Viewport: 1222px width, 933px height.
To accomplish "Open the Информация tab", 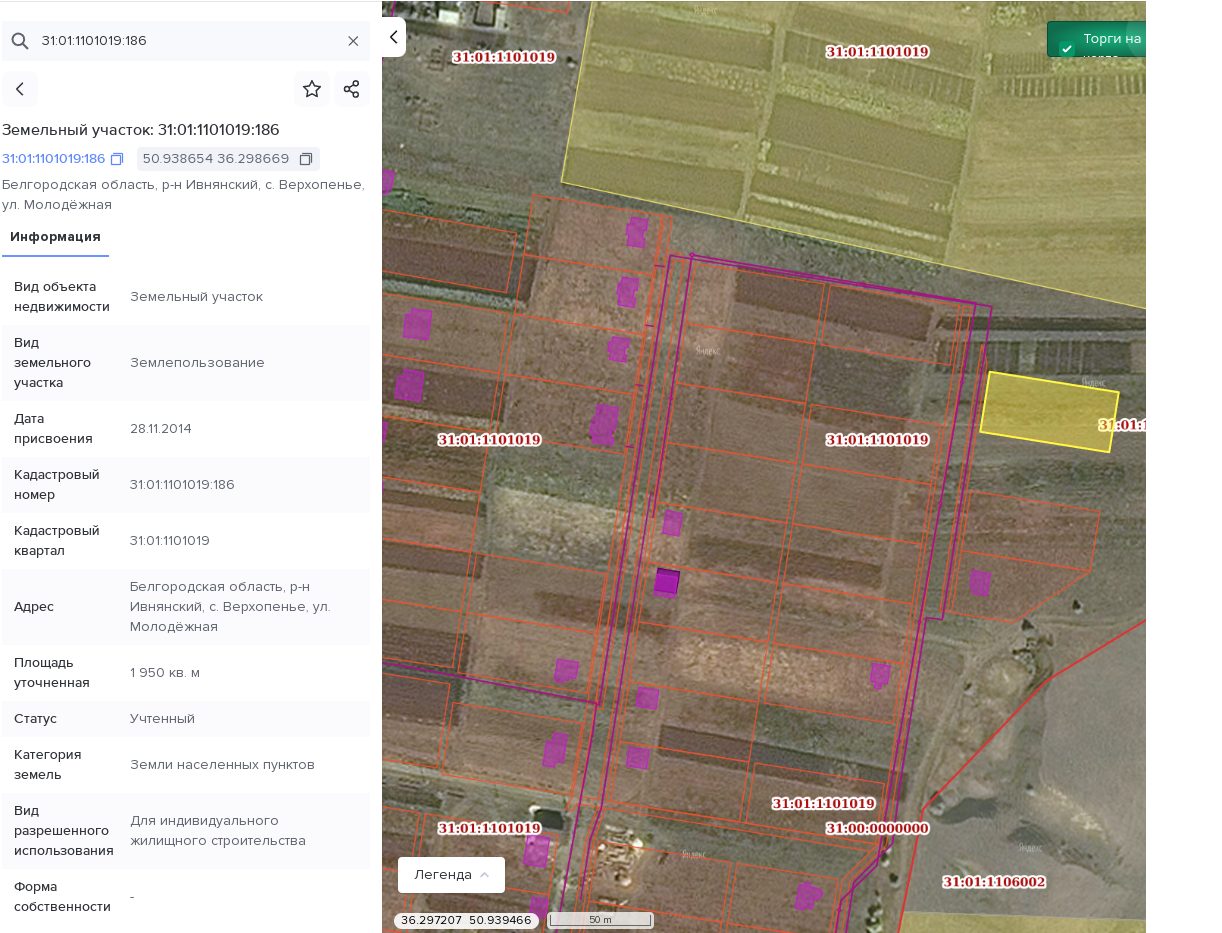I will [55, 237].
